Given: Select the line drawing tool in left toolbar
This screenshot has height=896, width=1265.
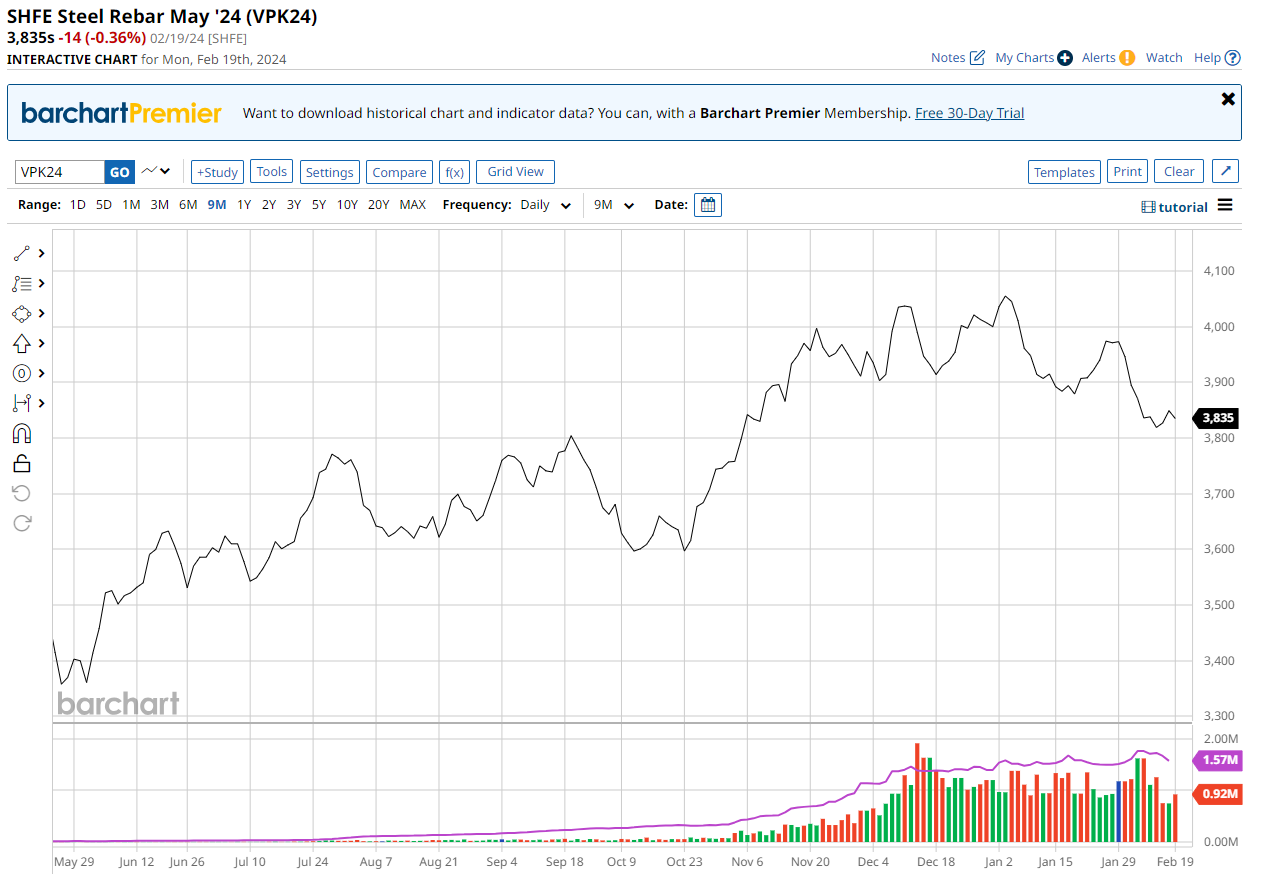Looking at the screenshot, I should pos(22,254).
